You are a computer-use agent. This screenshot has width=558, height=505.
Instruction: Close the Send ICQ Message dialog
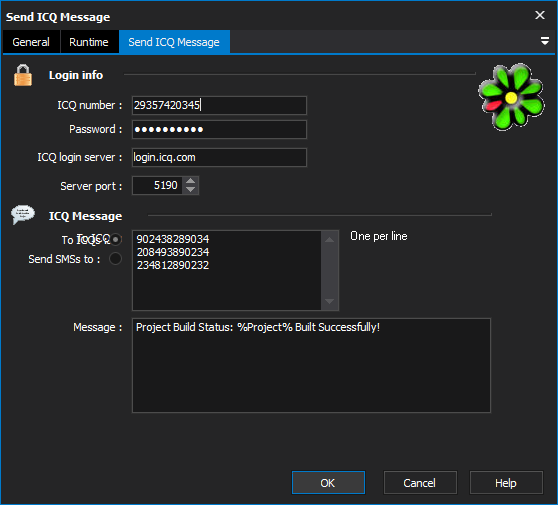[x=540, y=15]
